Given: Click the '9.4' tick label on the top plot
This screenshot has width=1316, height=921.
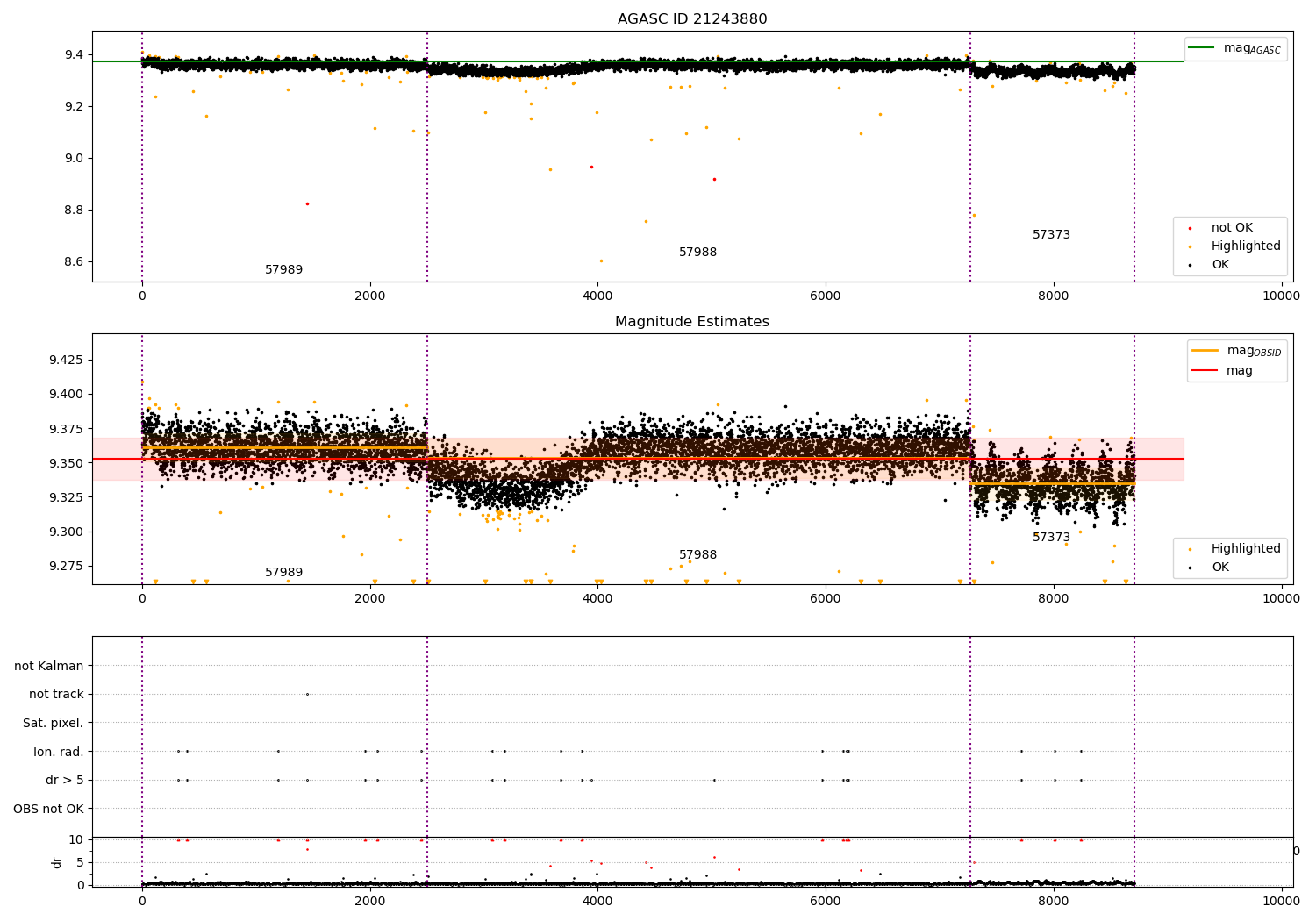Looking at the screenshot, I should (x=75, y=55).
